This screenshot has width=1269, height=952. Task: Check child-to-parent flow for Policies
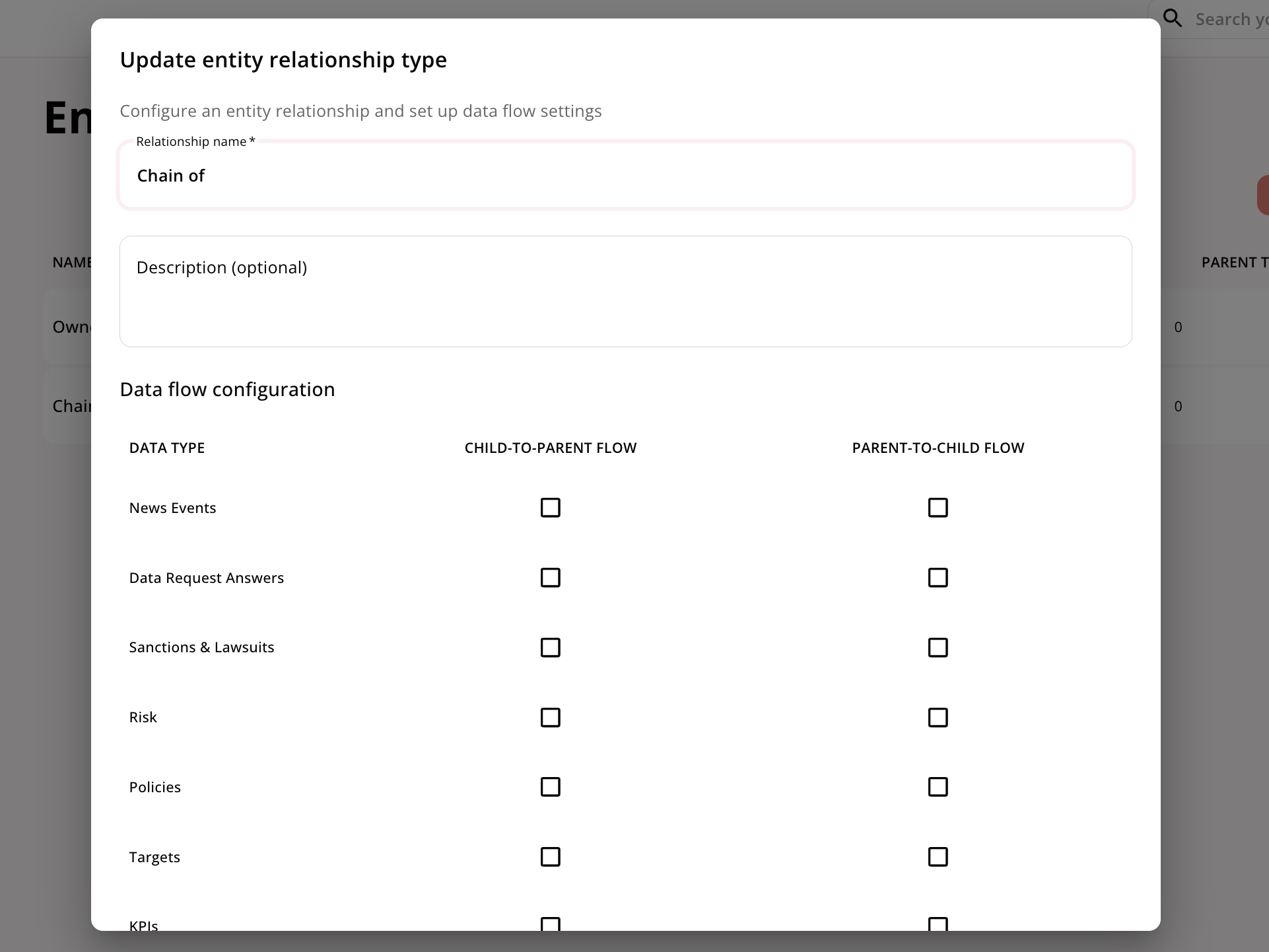pyautogui.click(x=550, y=787)
